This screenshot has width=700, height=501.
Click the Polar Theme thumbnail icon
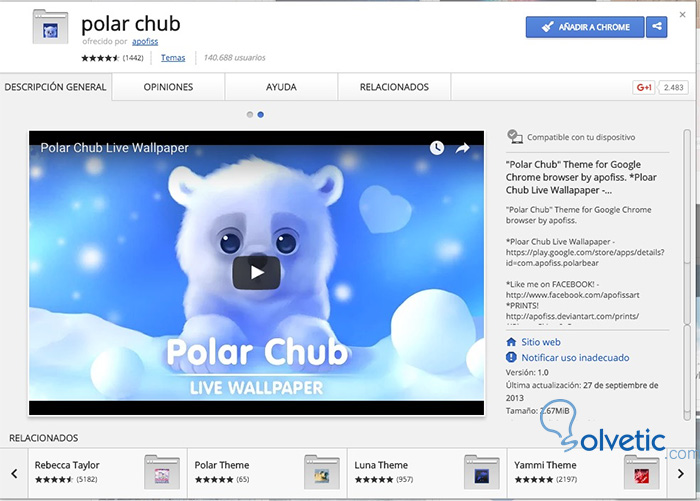pyautogui.click(x=321, y=472)
